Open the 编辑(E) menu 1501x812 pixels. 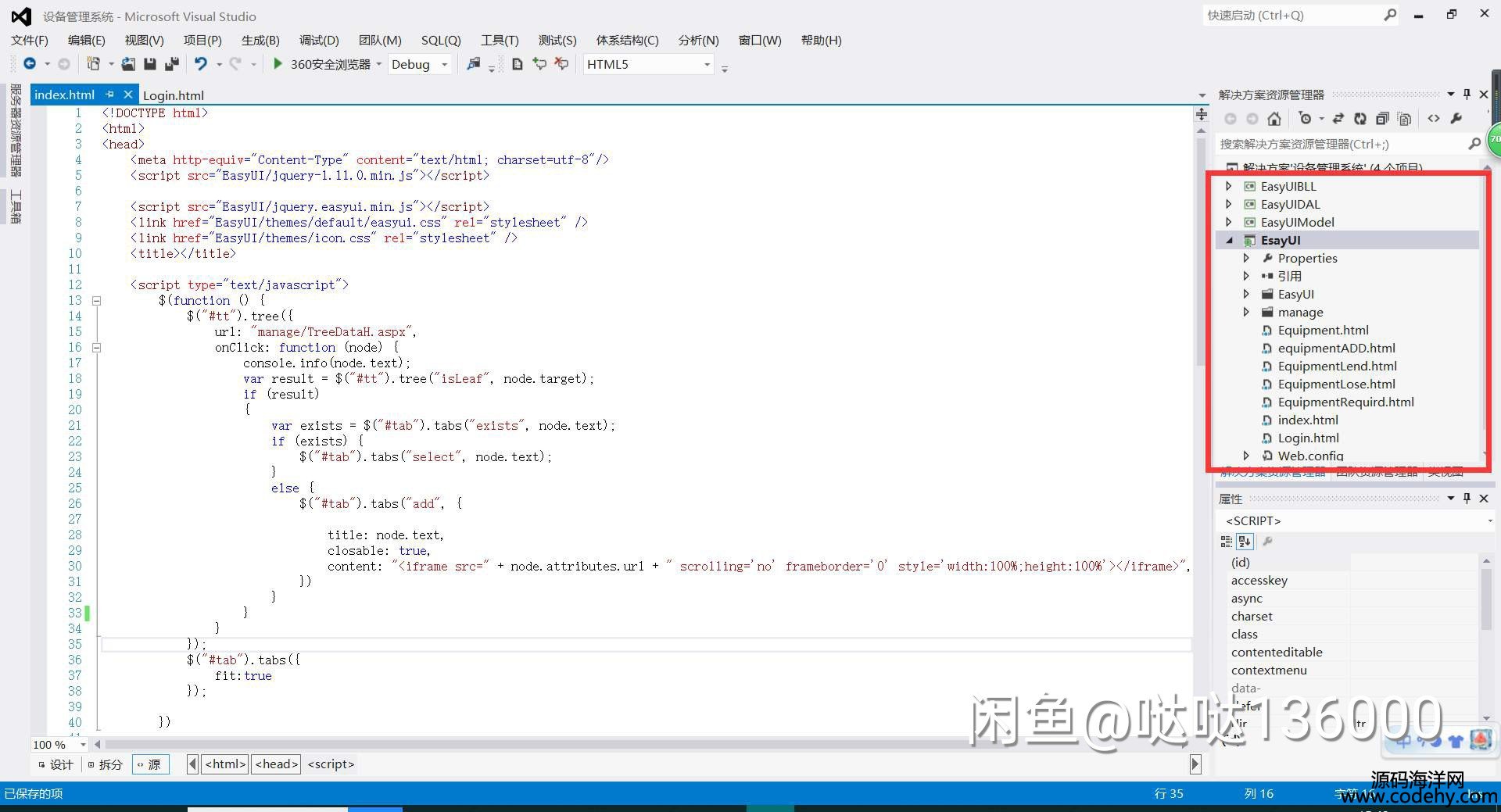pyautogui.click(x=86, y=40)
